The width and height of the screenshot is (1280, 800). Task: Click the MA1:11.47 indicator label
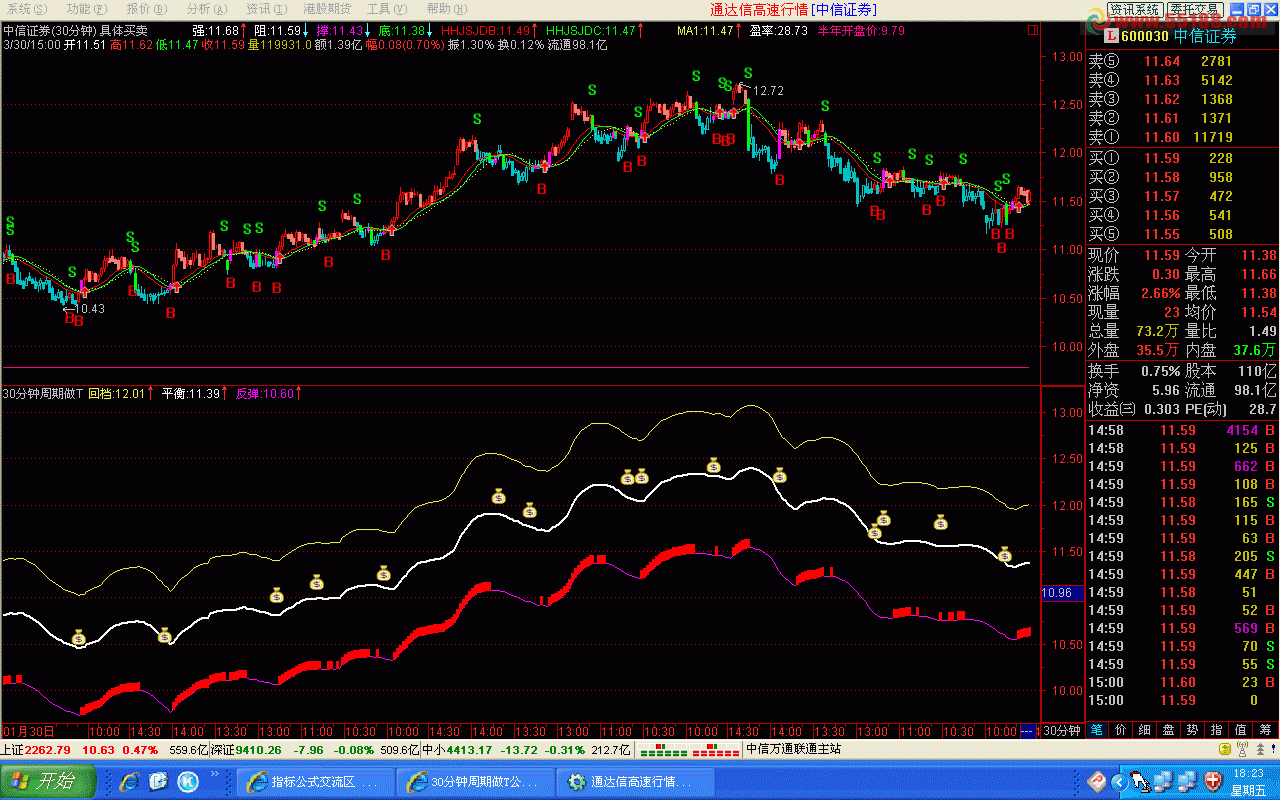pyautogui.click(x=708, y=31)
